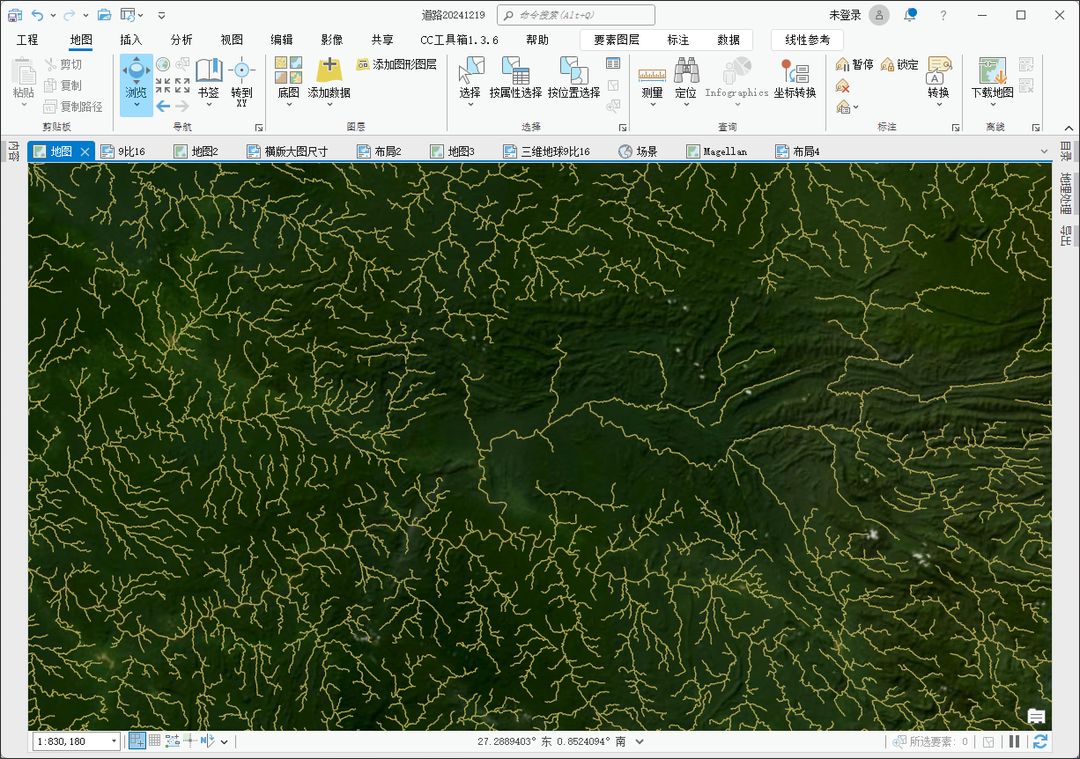
Task: Open the 目录 (Catalog) side pane tab
Action: point(1066,152)
